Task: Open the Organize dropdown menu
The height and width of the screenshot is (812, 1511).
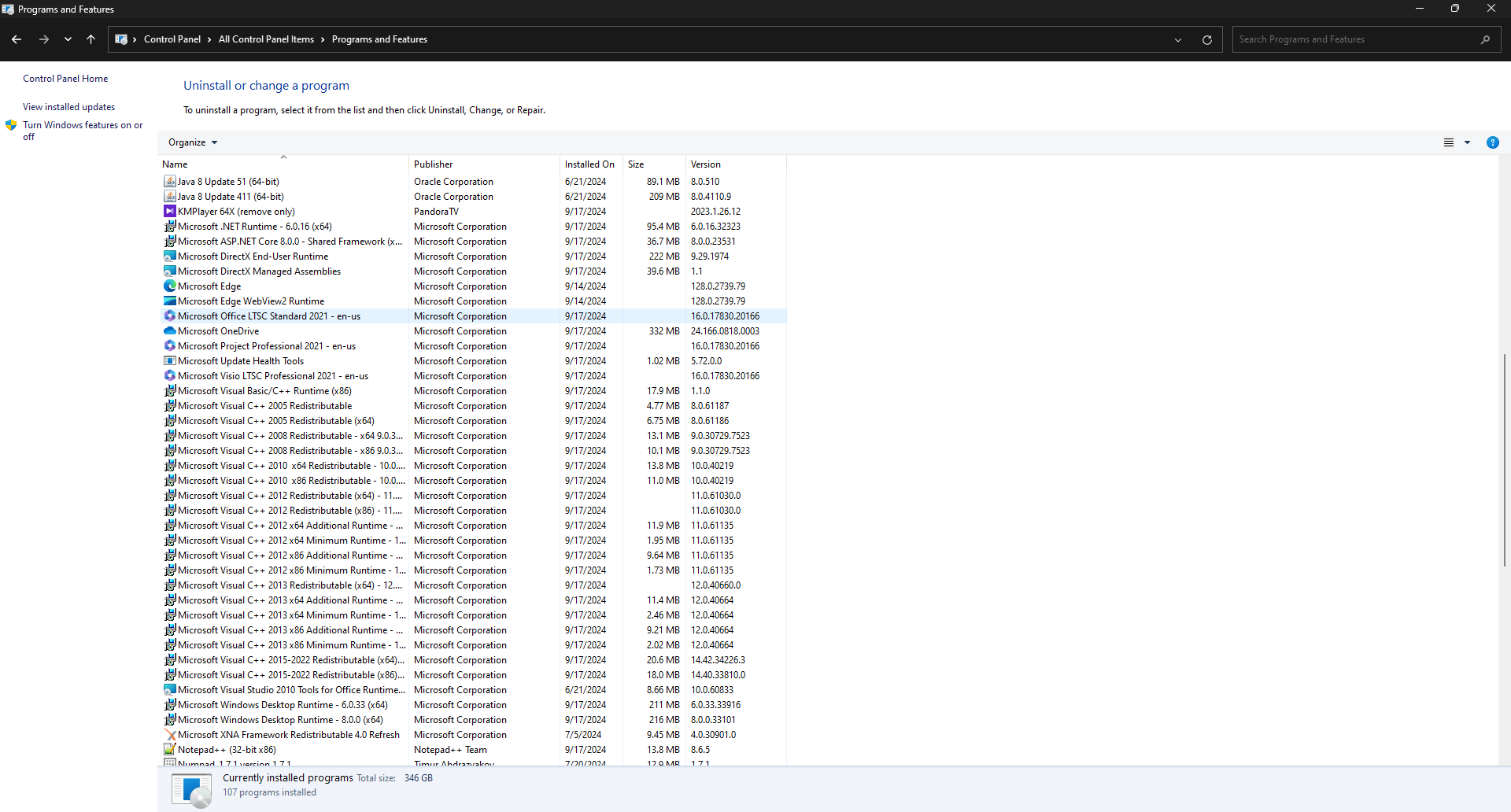Action: (x=193, y=142)
